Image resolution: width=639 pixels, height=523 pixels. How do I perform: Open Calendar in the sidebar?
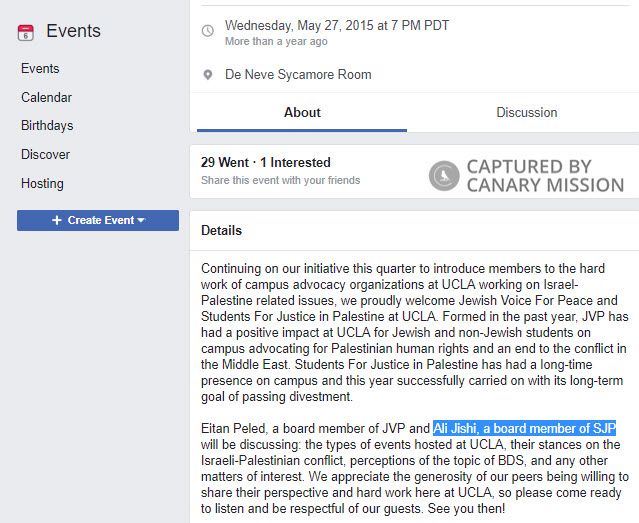pos(46,97)
